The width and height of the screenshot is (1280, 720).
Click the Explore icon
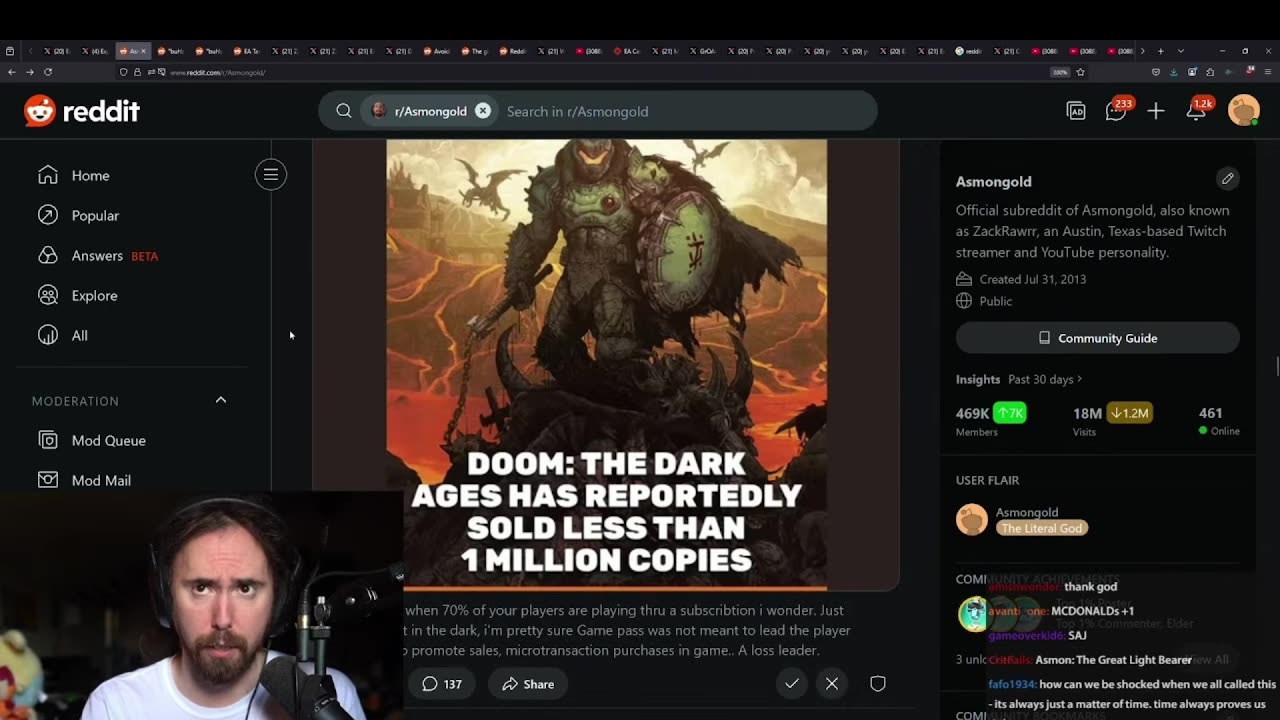click(x=48, y=295)
